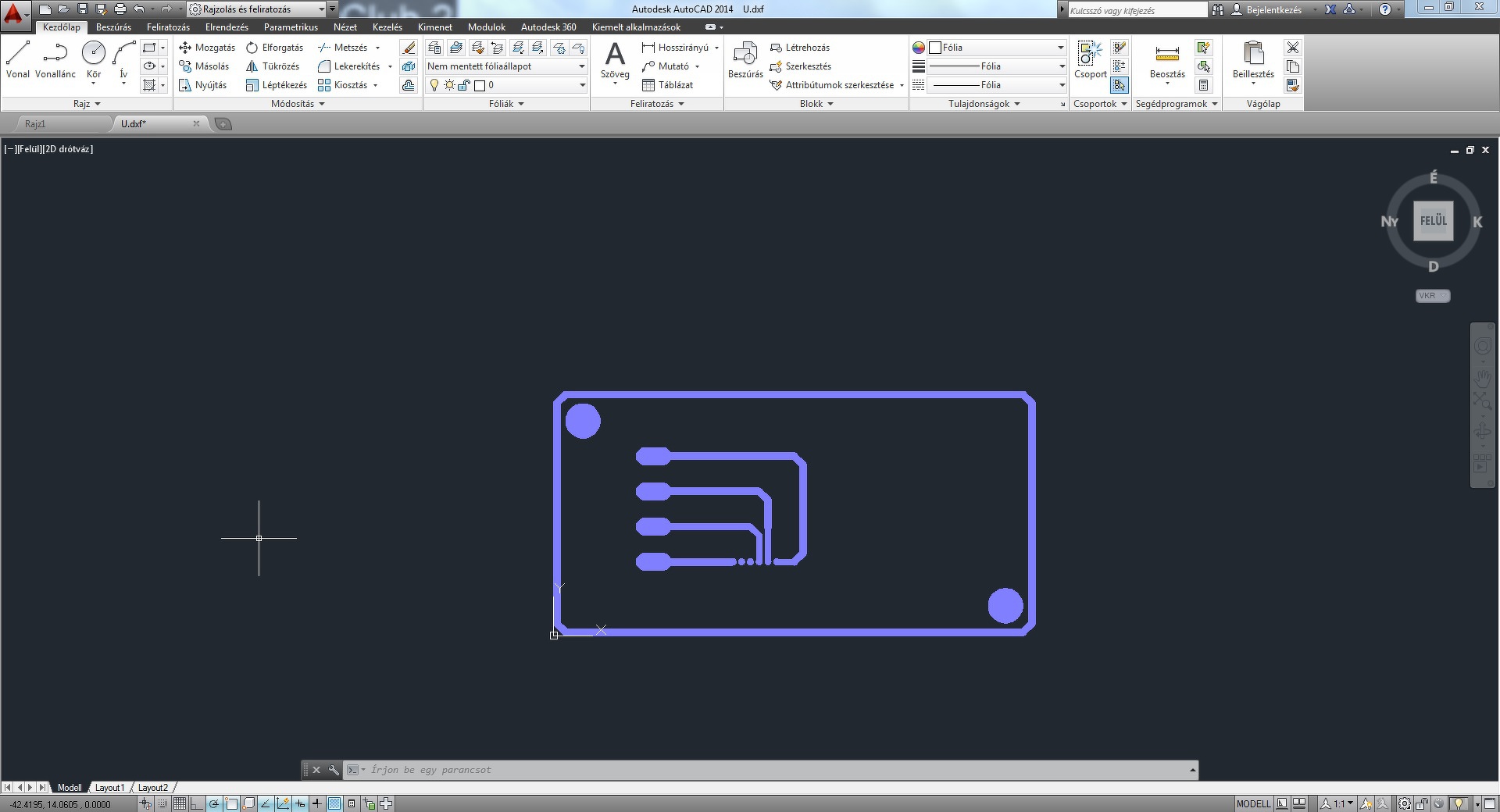The width and height of the screenshot is (1500, 812).
Task: Click Bejelentkezés sign-in button
Action: pos(1266,9)
